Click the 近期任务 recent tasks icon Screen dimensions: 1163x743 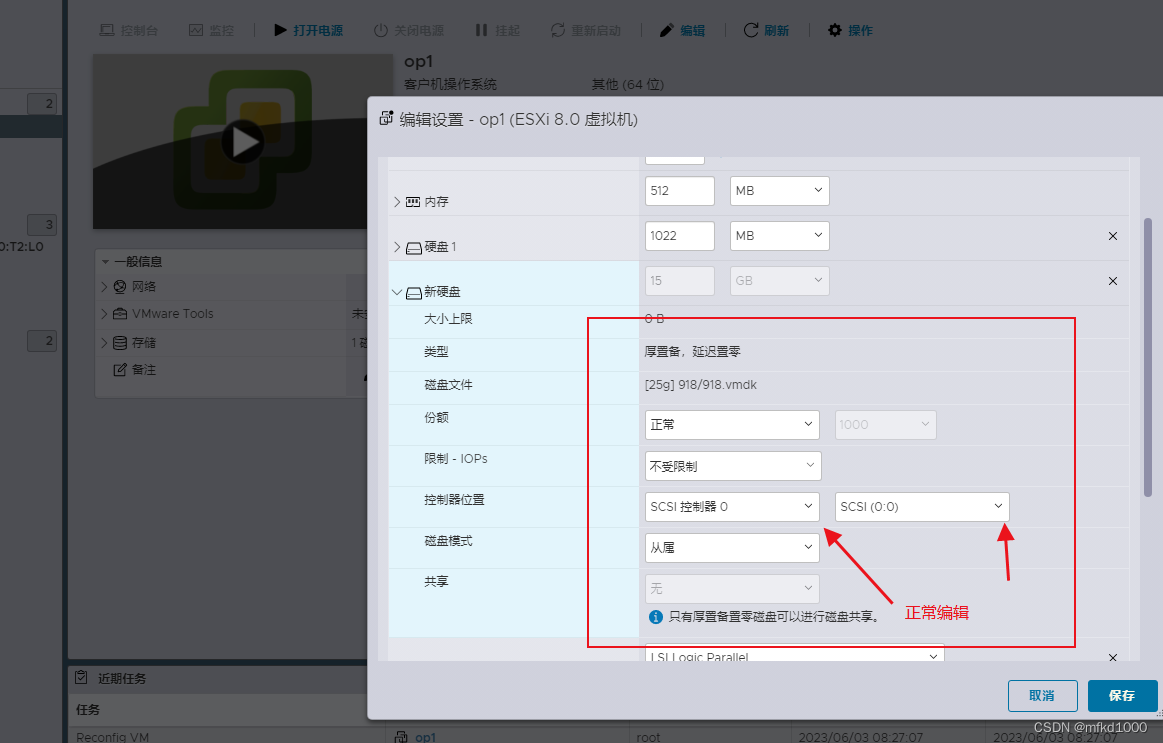81,678
